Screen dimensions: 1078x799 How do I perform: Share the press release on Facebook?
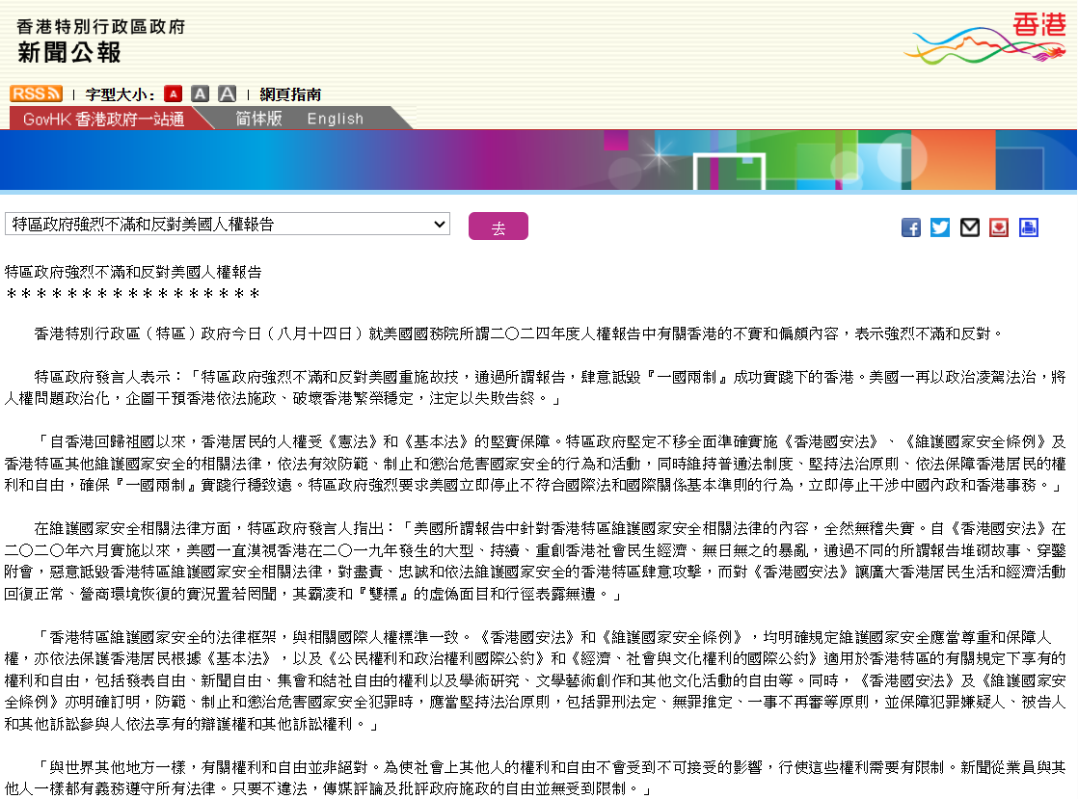coord(911,227)
